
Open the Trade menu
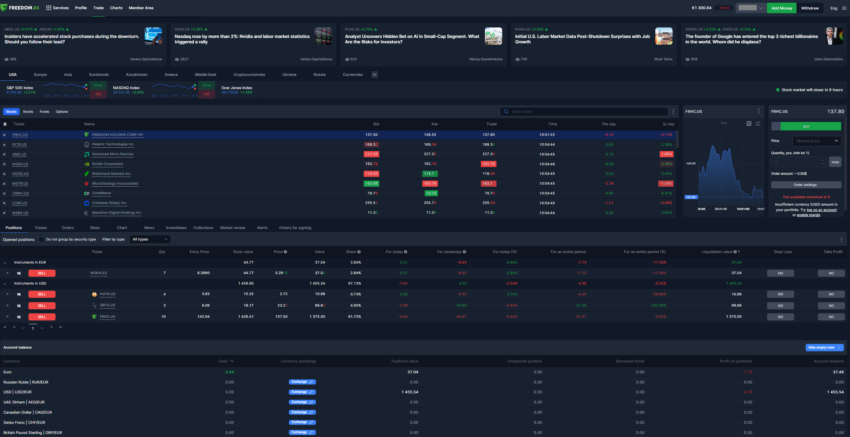(x=99, y=8)
